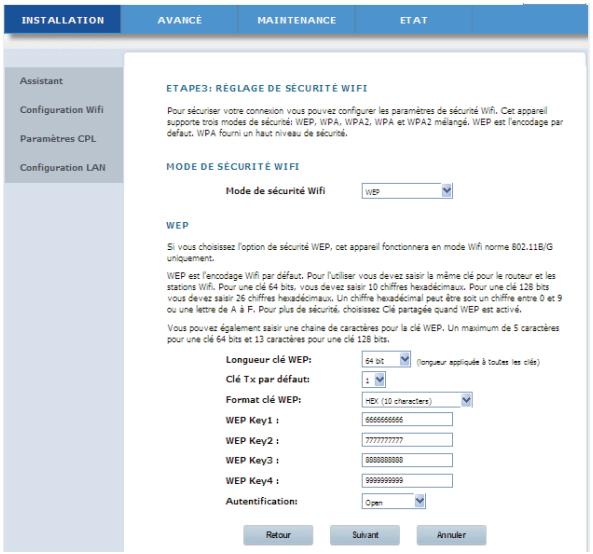Image resolution: width=593 pixels, height=554 pixels.
Task: Open Assistant in the sidebar
Action: click(41, 81)
